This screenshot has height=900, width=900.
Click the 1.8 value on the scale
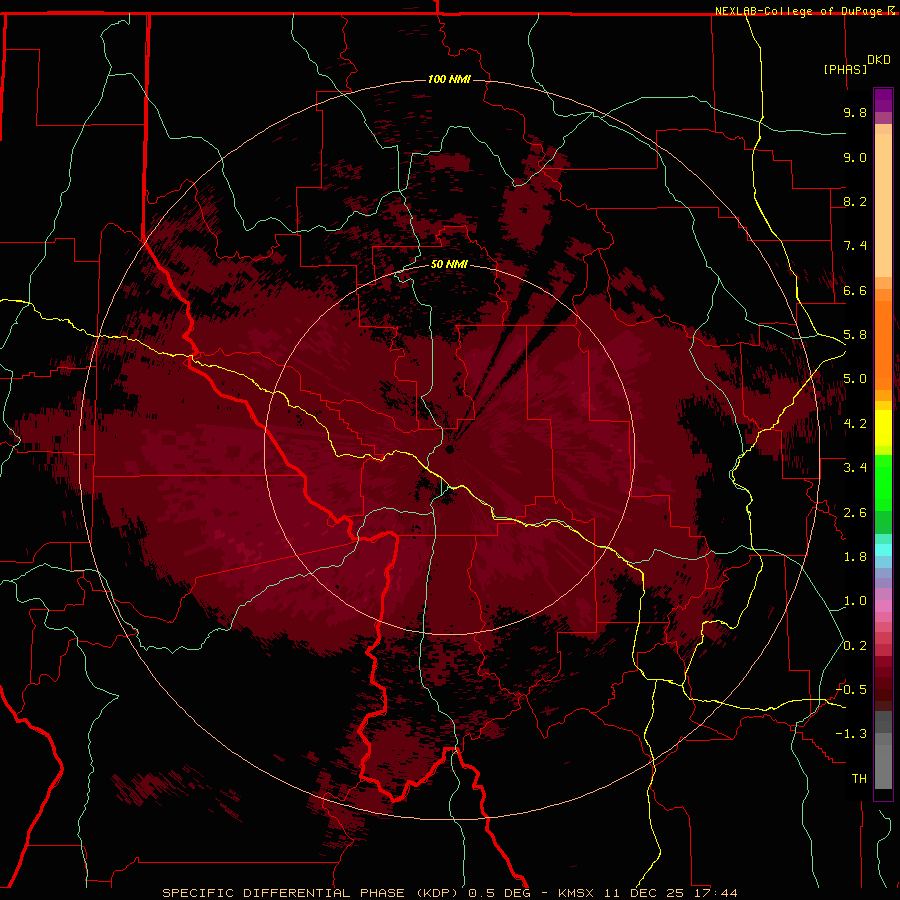coord(855,557)
